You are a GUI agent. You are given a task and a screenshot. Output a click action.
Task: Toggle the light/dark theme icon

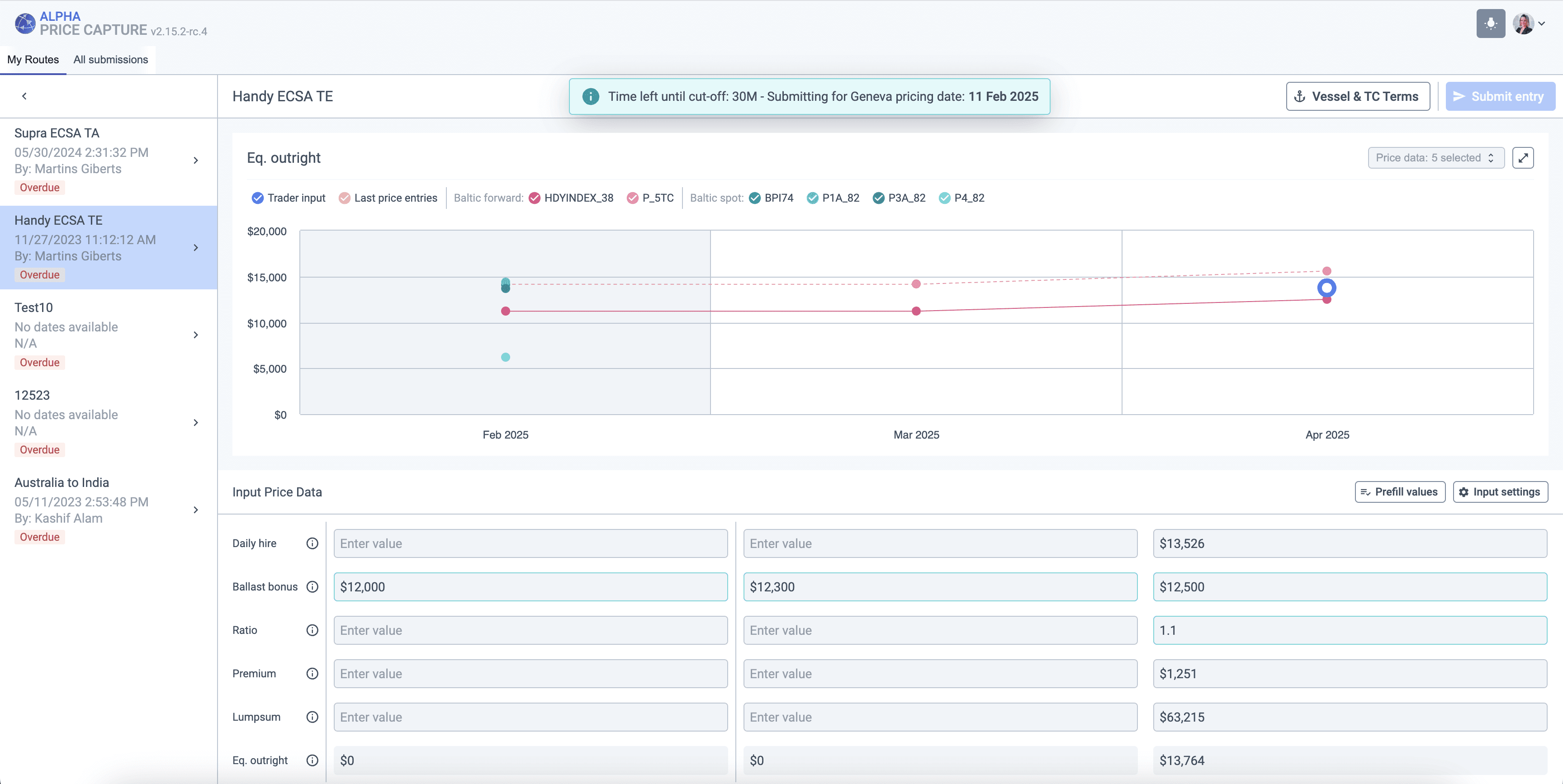[1490, 24]
